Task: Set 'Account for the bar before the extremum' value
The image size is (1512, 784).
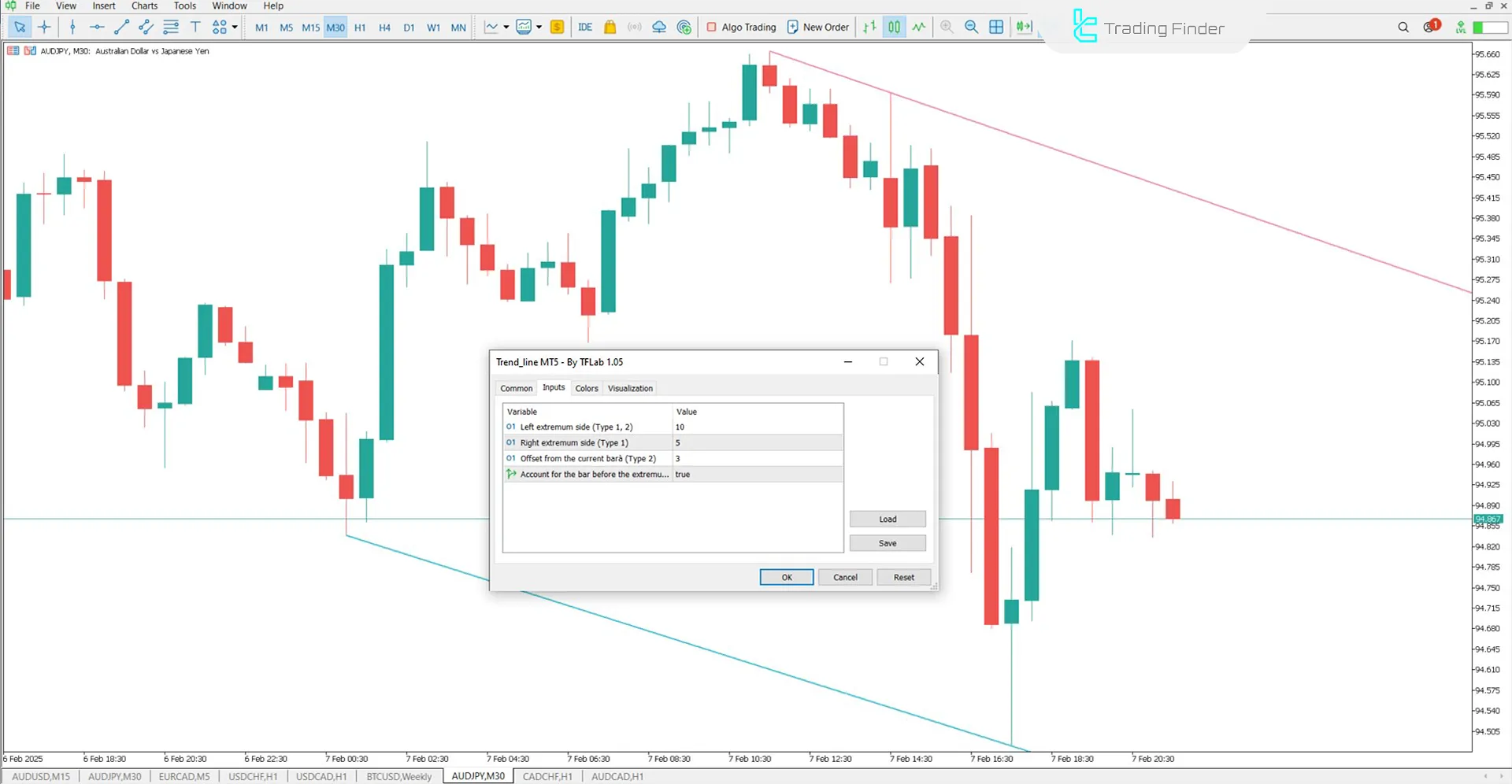Action: [x=756, y=474]
